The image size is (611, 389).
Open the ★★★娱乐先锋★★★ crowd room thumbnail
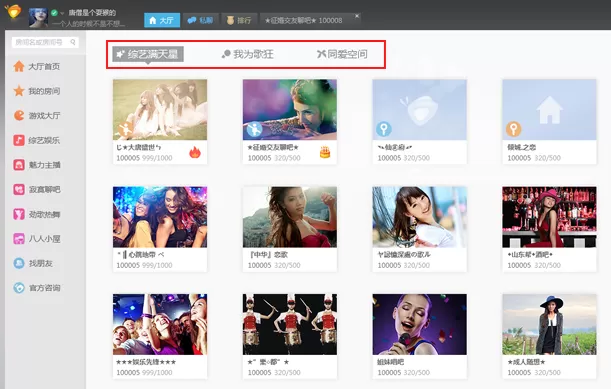[160, 324]
